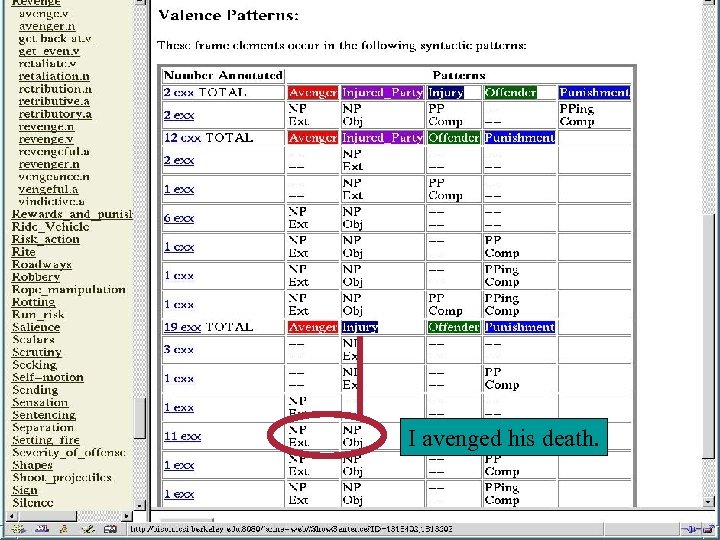Image resolution: width=720 pixels, height=540 pixels.
Task: Select vindictive.a in the sidebar
Action: [51, 202]
